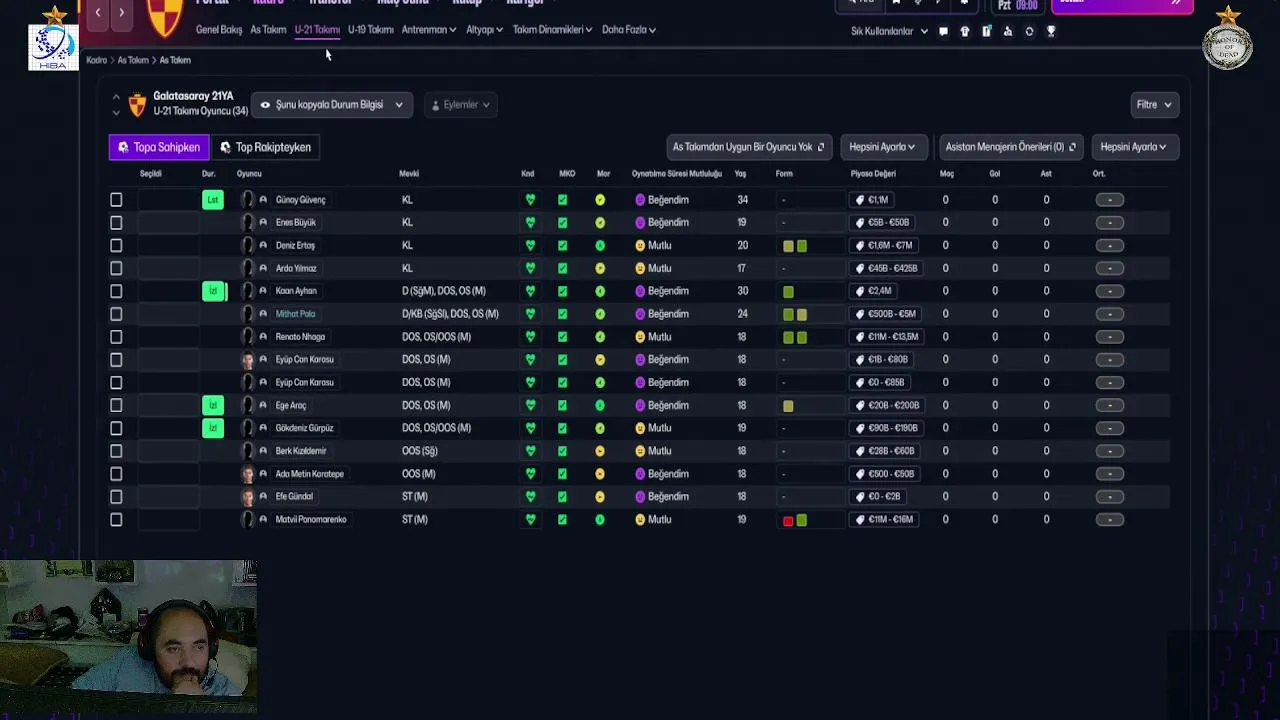Screen dimensions: 1280x720
Task: Tick the checkbox for Kaan Ayhan
Action: pyautogui.click(x=116, y=291)
